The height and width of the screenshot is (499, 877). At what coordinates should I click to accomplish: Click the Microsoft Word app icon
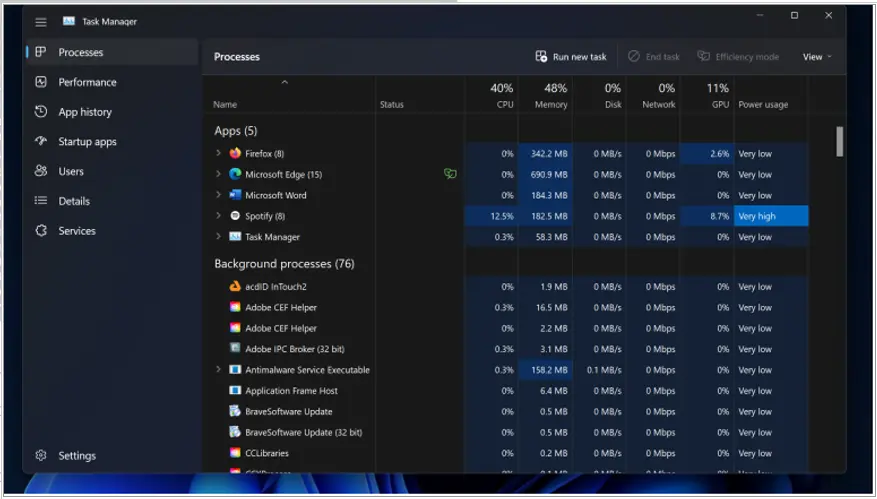pyautogui.click(x=235, y=195)
